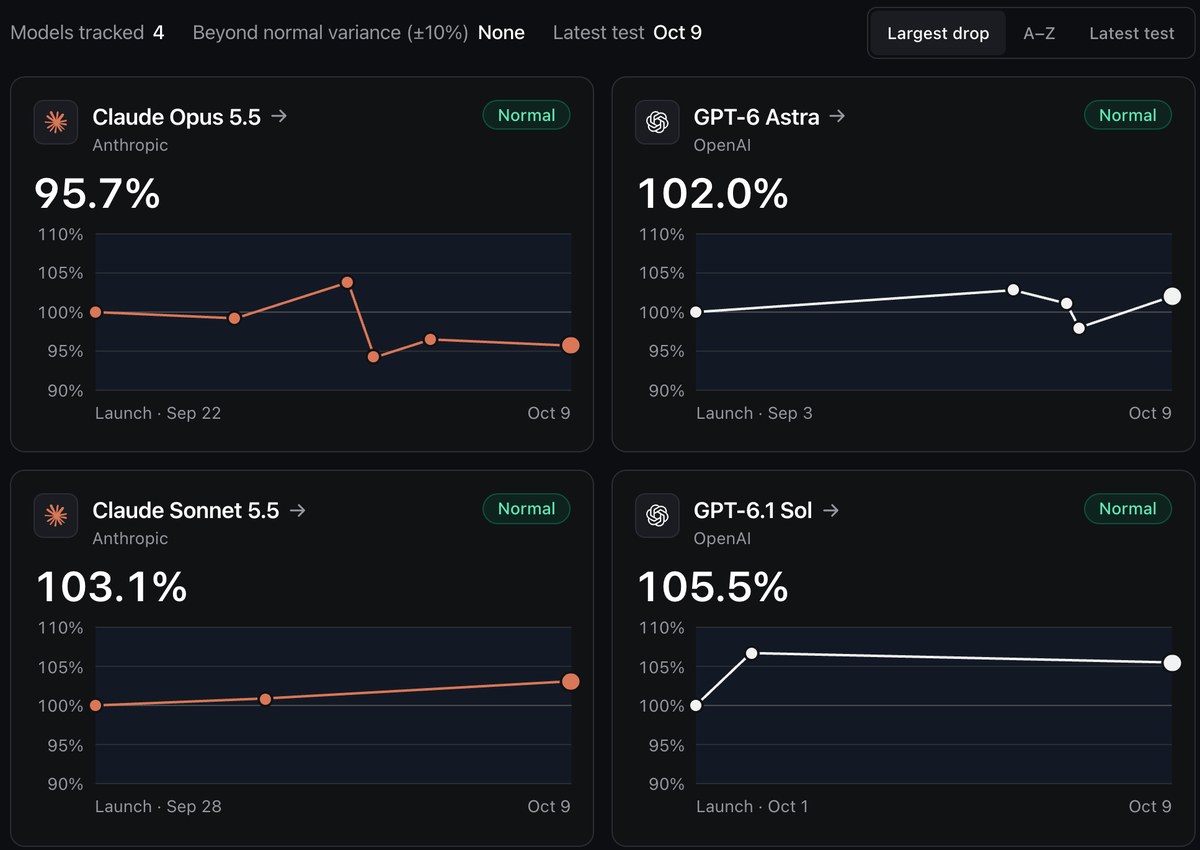This screenshot has width=1200, height=850.
Task: Open the GPT-6 Astra model details
Action: [x=756, y=117]
